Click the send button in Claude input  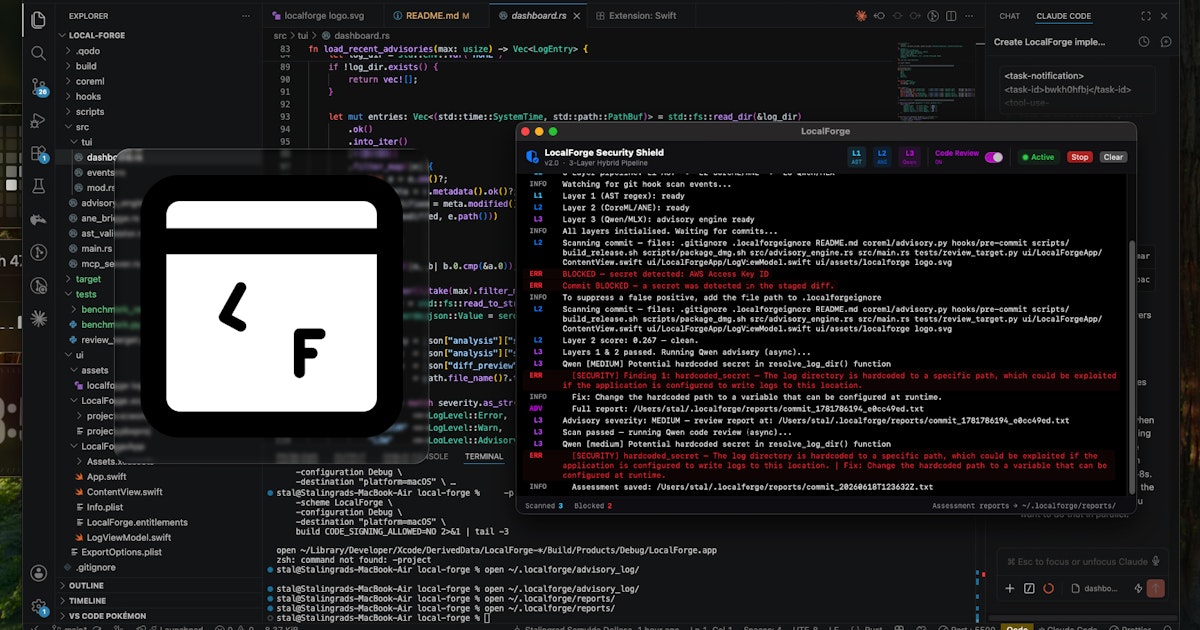1156,589
